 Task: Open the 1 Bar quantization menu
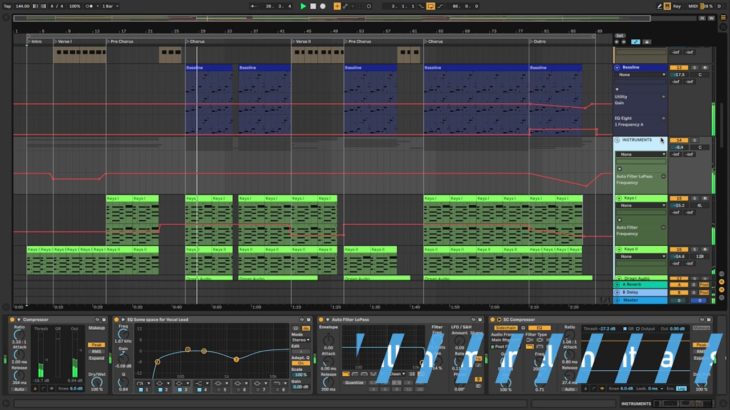tap(110, 6)
